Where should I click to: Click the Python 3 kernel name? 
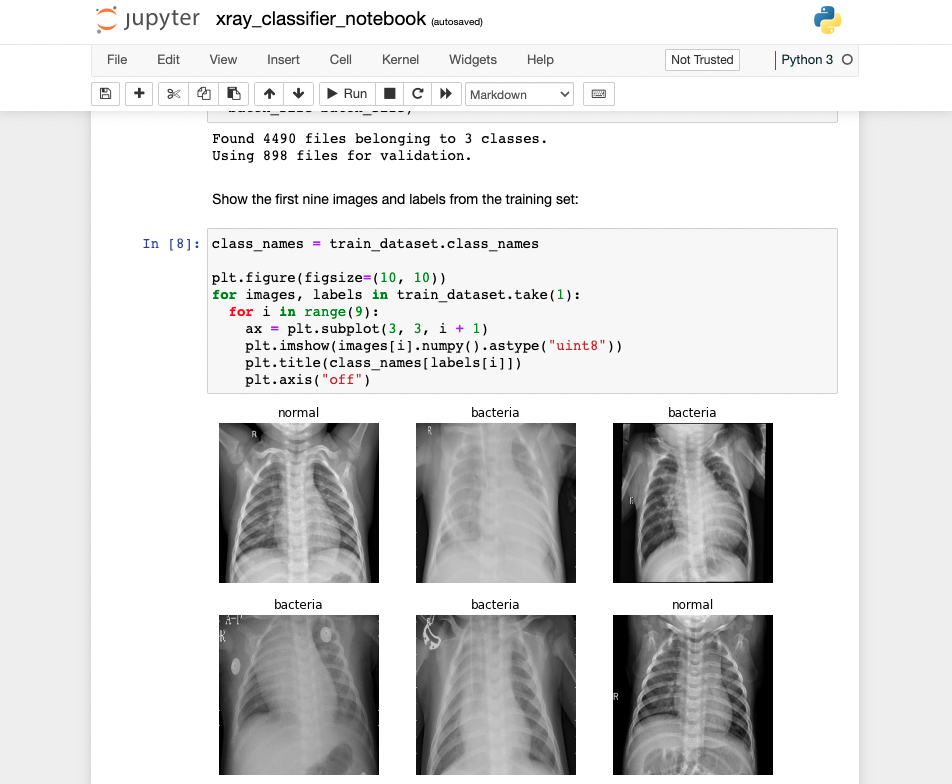pyautogui.click(x=807, y=60)
